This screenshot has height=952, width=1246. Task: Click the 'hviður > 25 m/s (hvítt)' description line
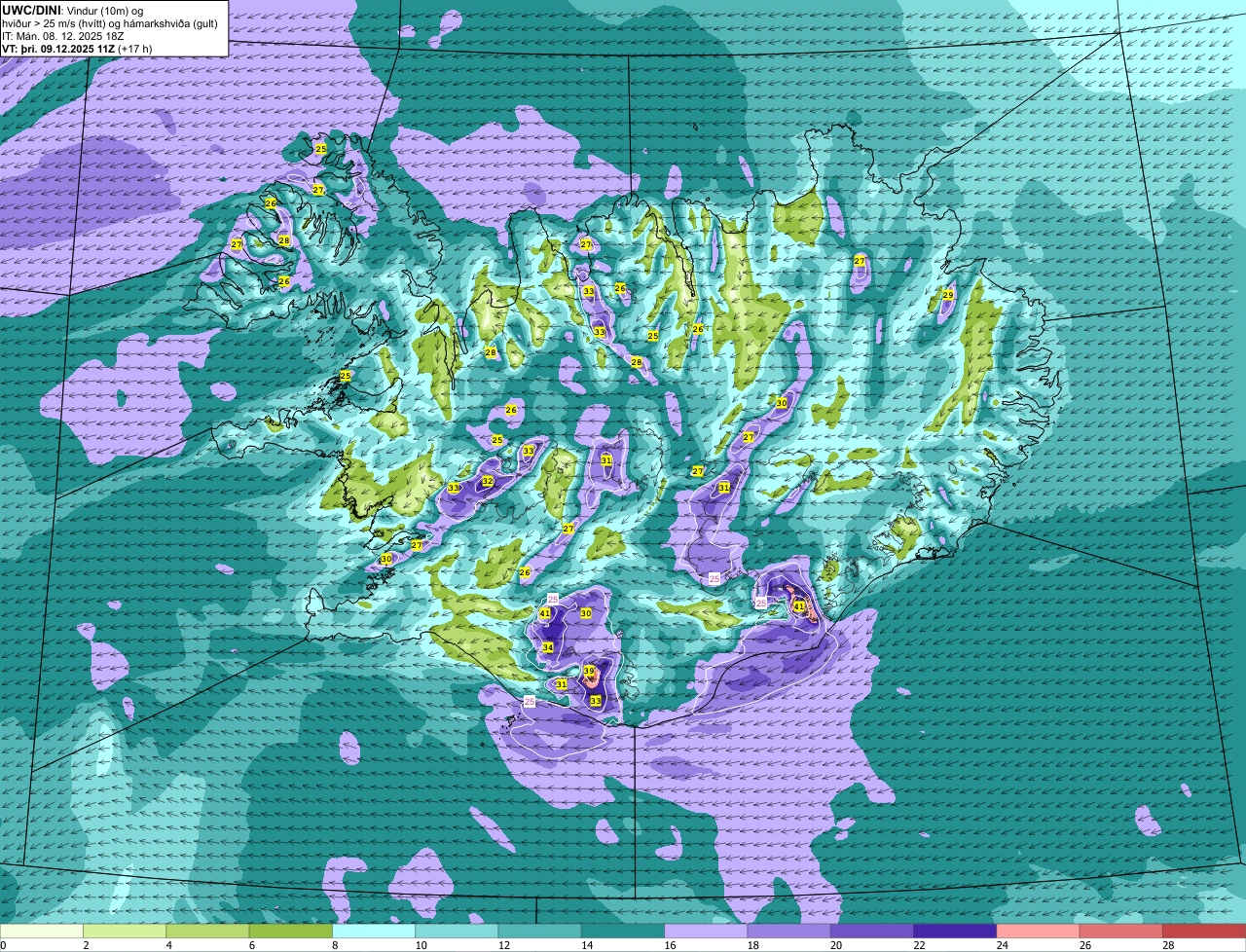(110, 22)
